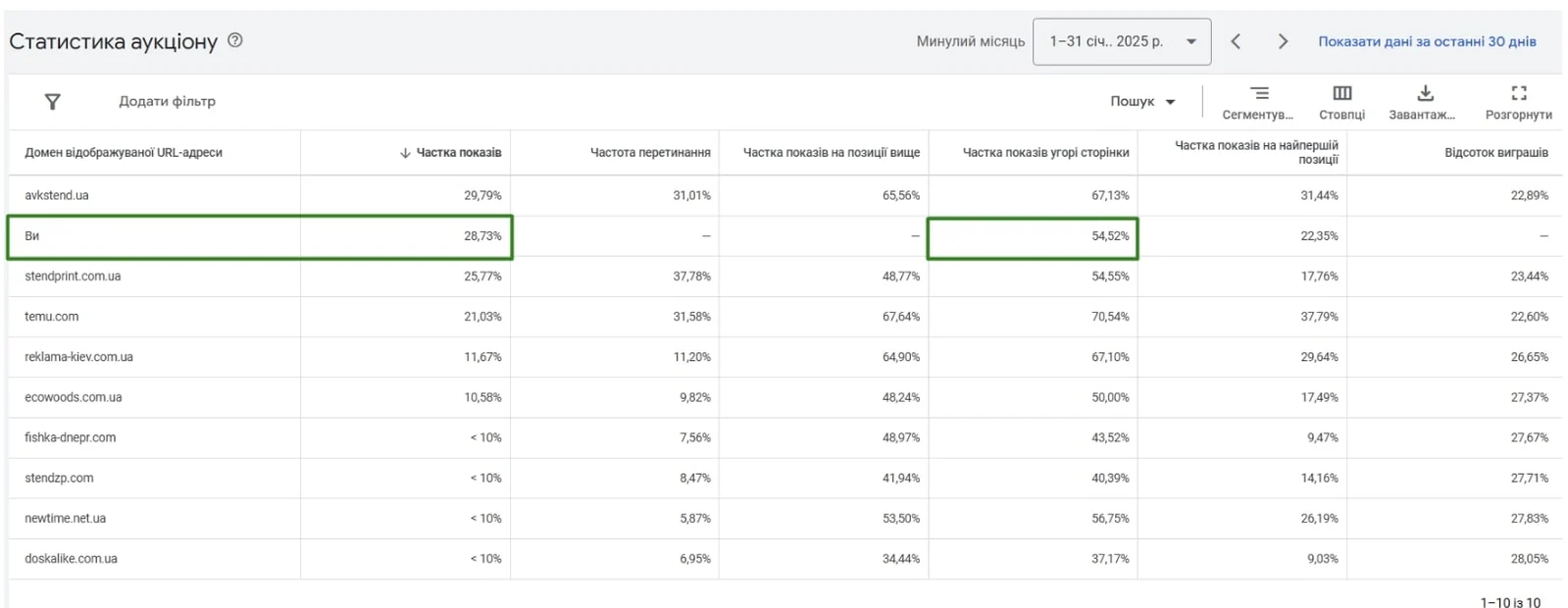Viewport: 1568px width, 608px height.
Task: Open the help icon next to Статистика аукціону
Action: (x=235, y=40)
